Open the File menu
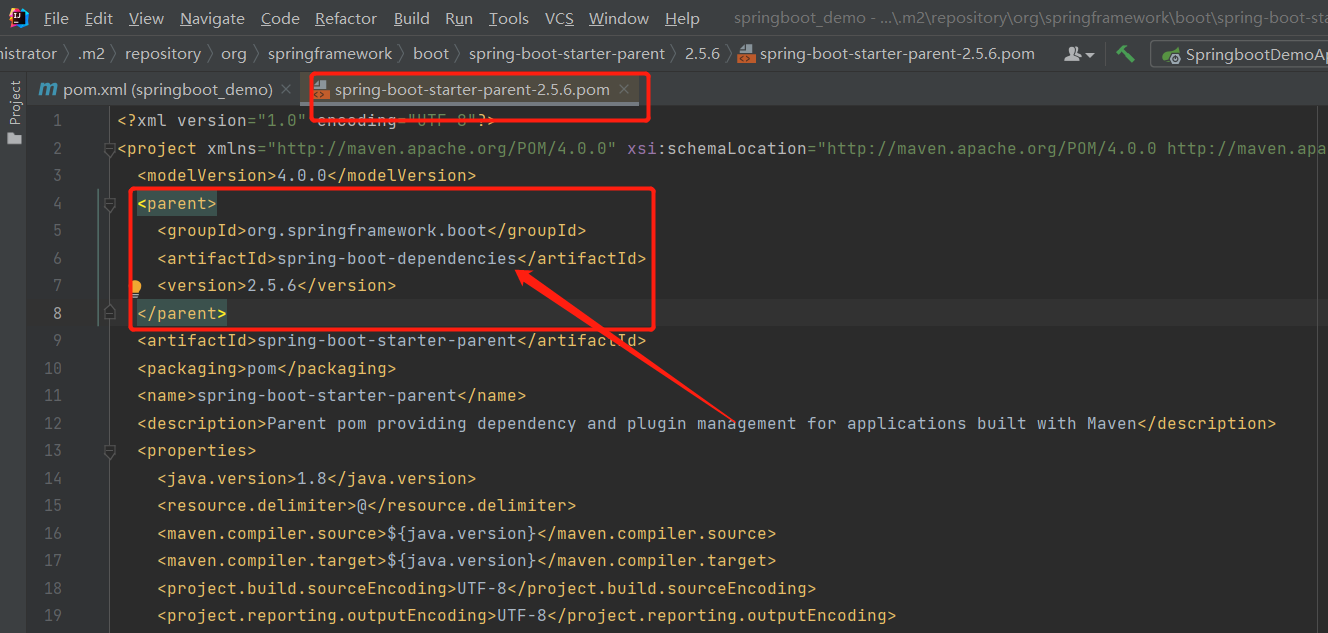Screen dimensions: 1328x633 57,19
